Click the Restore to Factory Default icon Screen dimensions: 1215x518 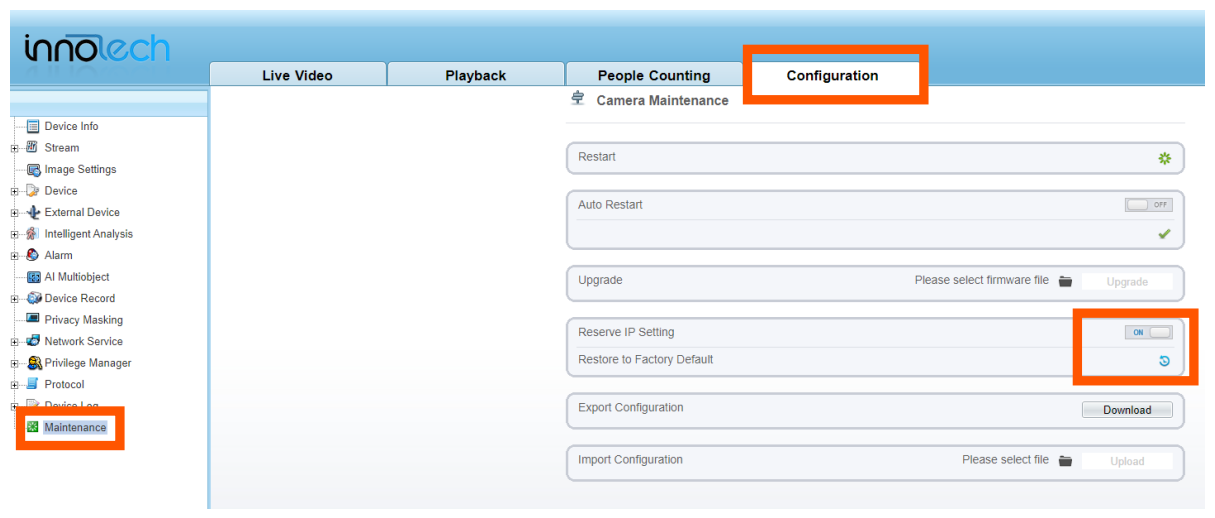click(1164, 361)
